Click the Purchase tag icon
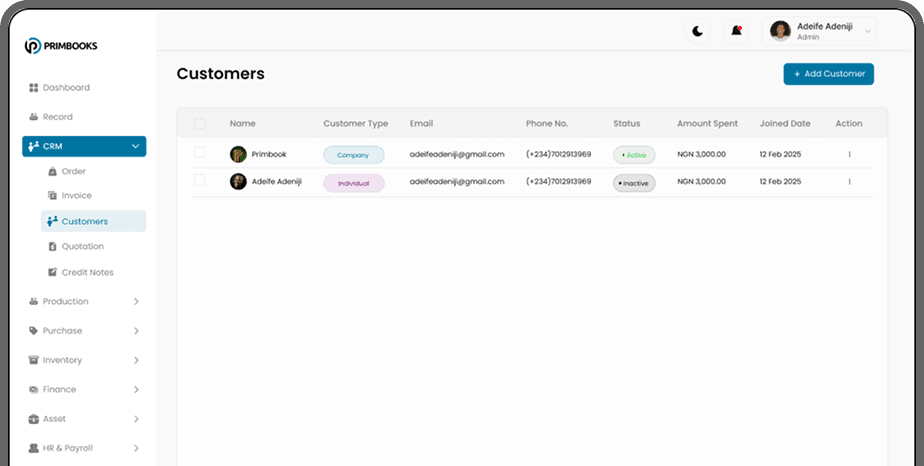The height and width of the screenshot is (466, 924). [x=34, y=331]
